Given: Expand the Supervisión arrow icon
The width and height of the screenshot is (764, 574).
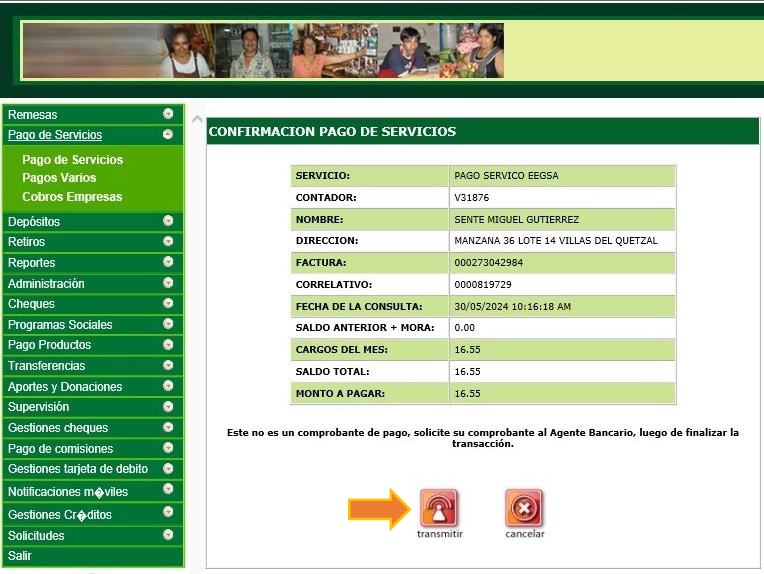Looking at the screenshot, I should tap(168, 407).
